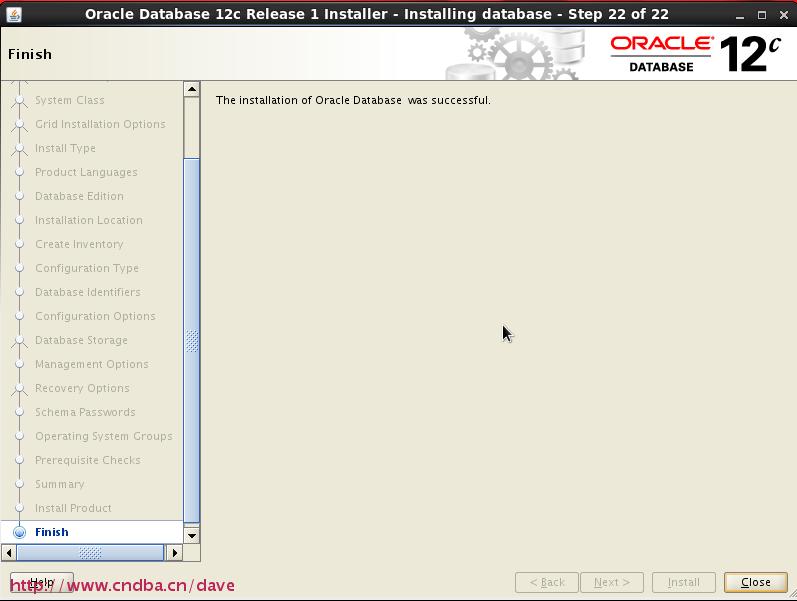The width and height of the screenshot is (797, 601).
Task: Click the Database Edition bullet icon
Action: (x=19, y=196)
